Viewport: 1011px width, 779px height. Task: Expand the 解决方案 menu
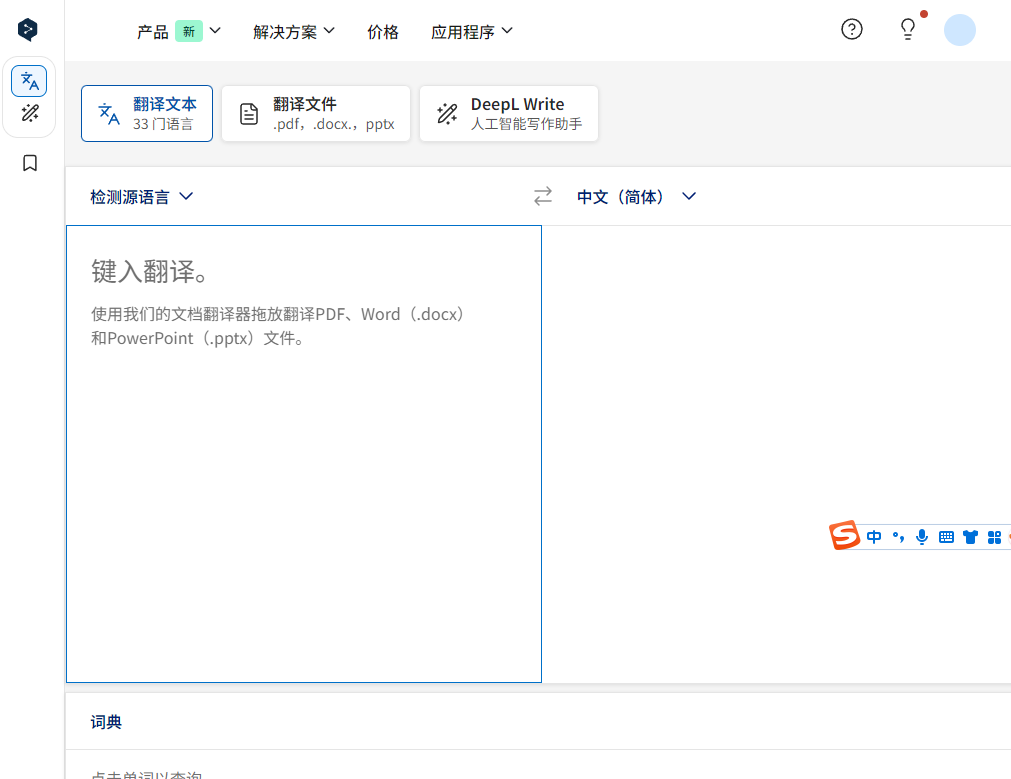(x=294, y=32)
